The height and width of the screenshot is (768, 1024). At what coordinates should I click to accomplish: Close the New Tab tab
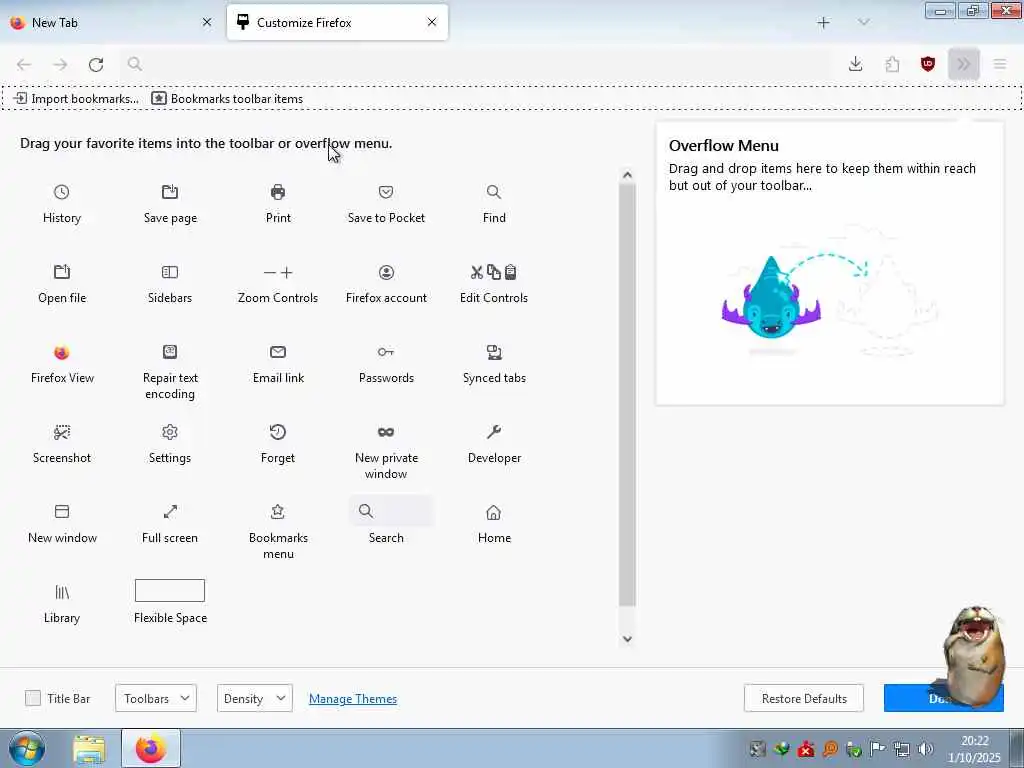point(207,22)
